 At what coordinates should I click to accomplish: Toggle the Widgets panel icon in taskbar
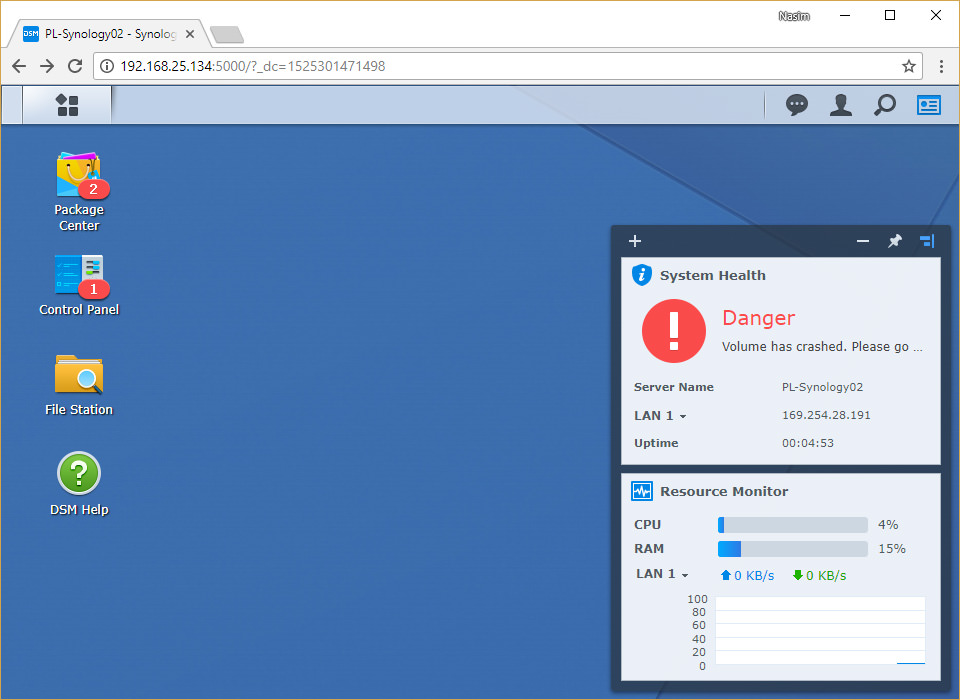coord(929,105)
